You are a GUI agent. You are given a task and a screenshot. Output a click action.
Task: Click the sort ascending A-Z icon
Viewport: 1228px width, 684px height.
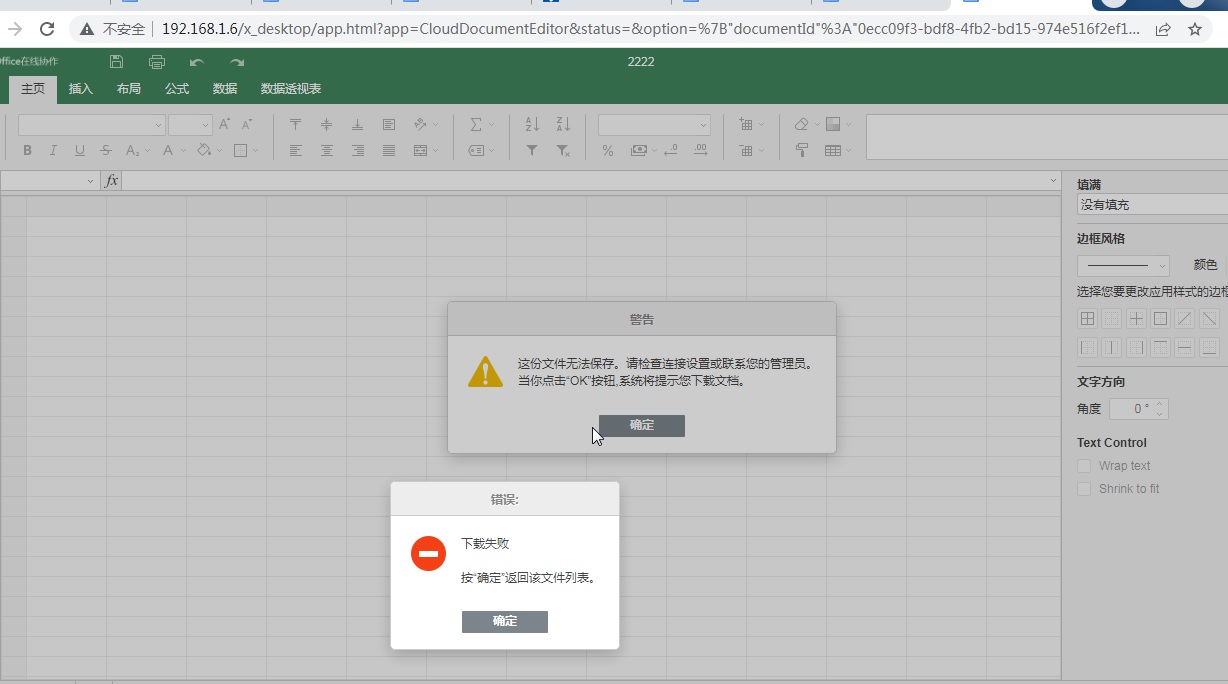pyautogui.click(x=532, y=125)
